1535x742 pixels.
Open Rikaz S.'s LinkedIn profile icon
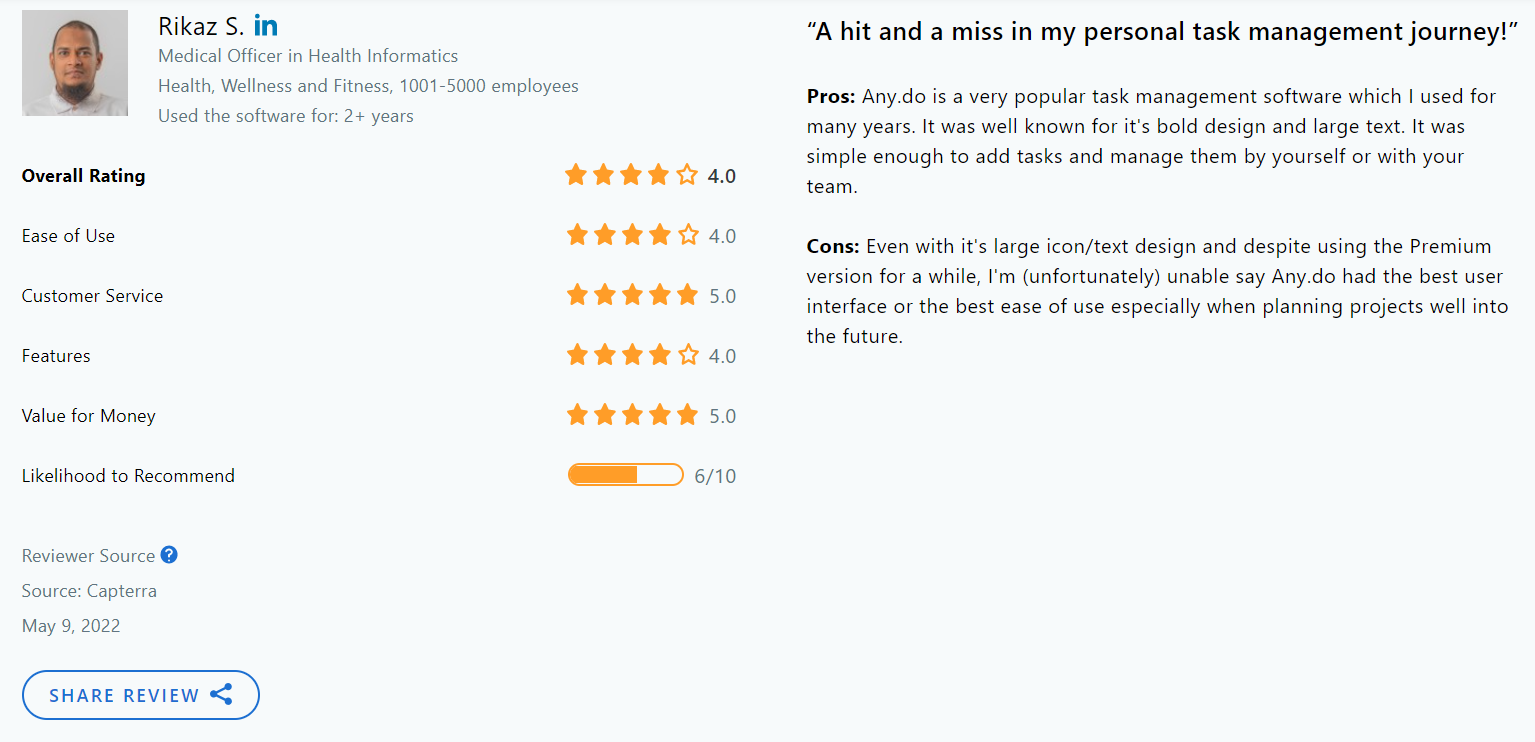pos(266,27)
